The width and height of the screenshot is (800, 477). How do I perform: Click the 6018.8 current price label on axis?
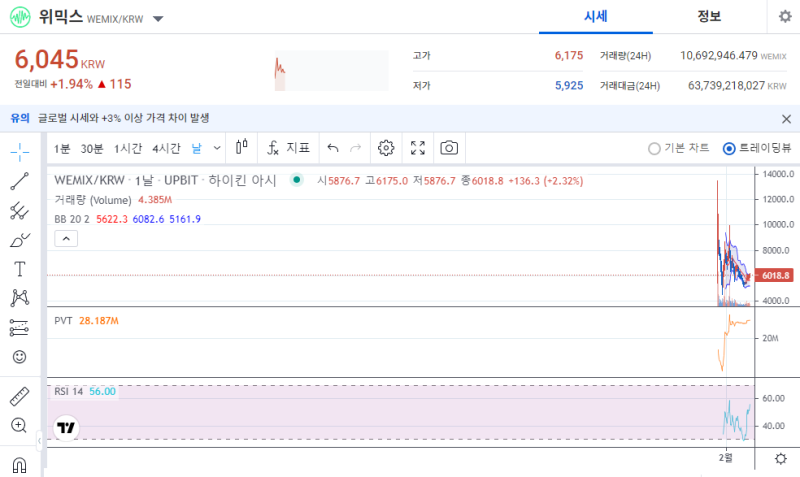[774, 275]
